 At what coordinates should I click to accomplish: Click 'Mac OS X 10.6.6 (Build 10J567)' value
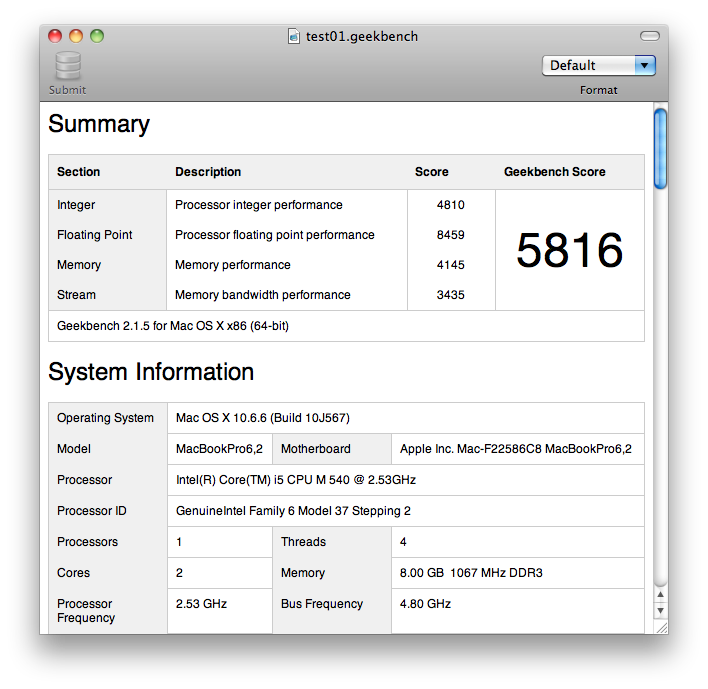coord(263,418)
